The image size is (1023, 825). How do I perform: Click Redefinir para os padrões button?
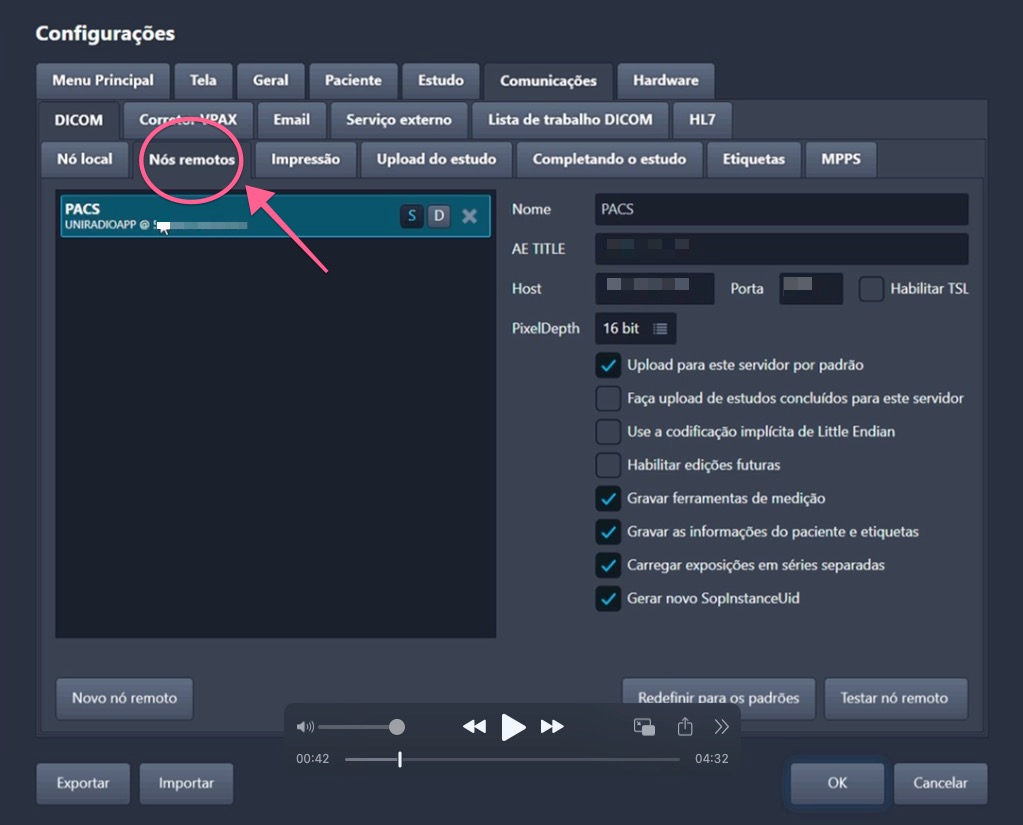pos(718,698)
